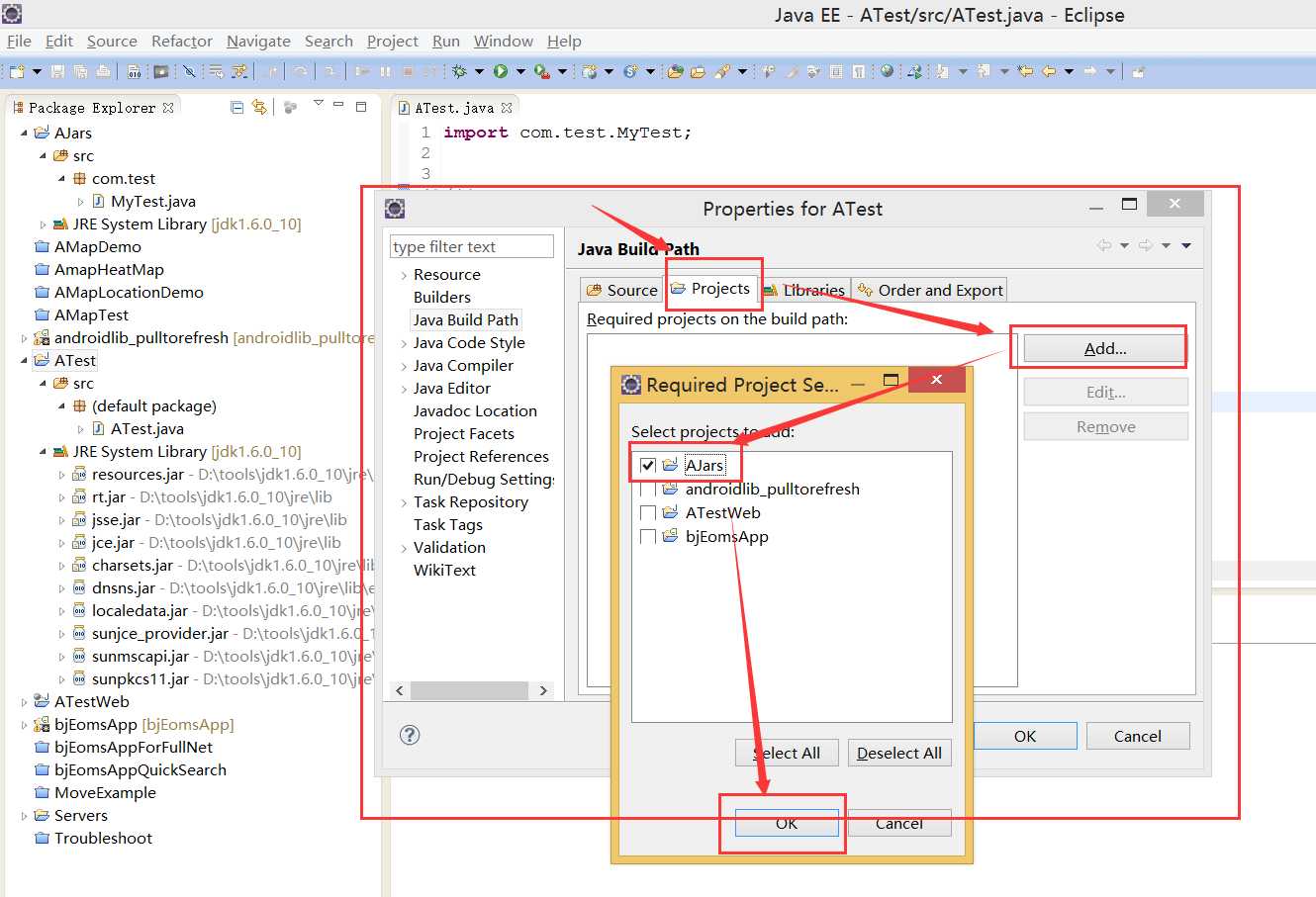
Task: Close the ATest.java editor tab
Action: (x=507, y=108)
